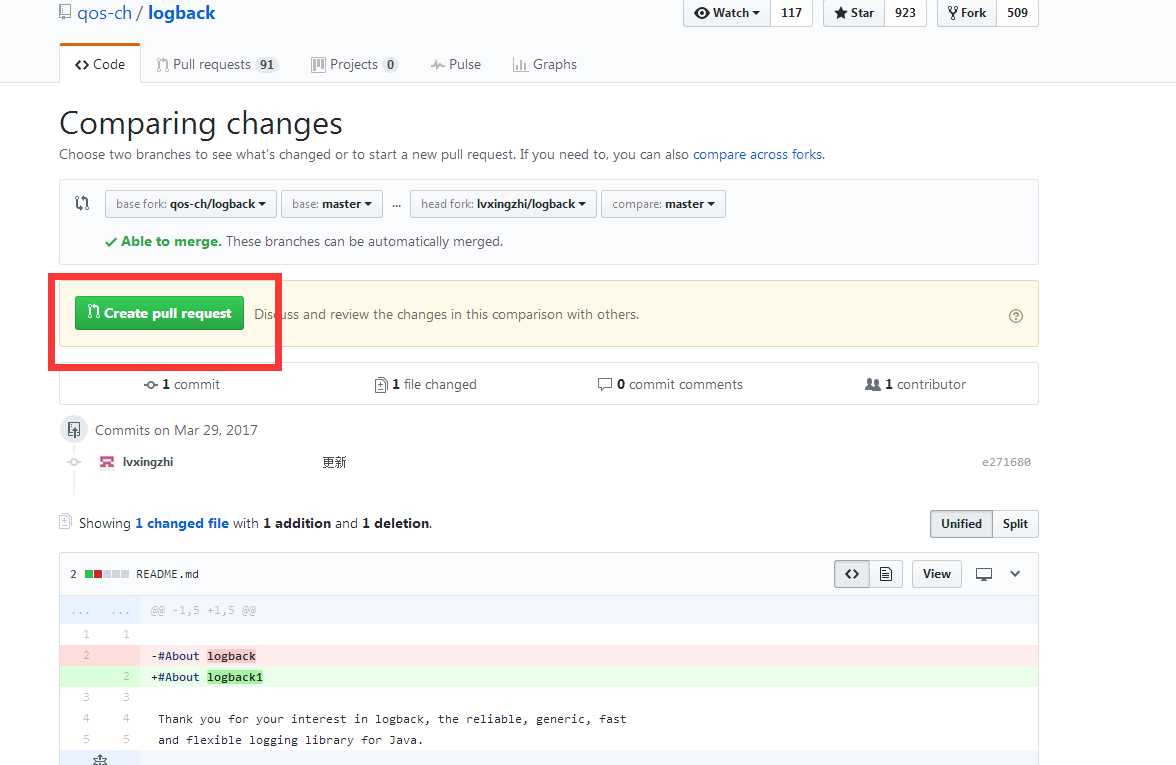Open commit hash e271680

tap(1006, 462)
